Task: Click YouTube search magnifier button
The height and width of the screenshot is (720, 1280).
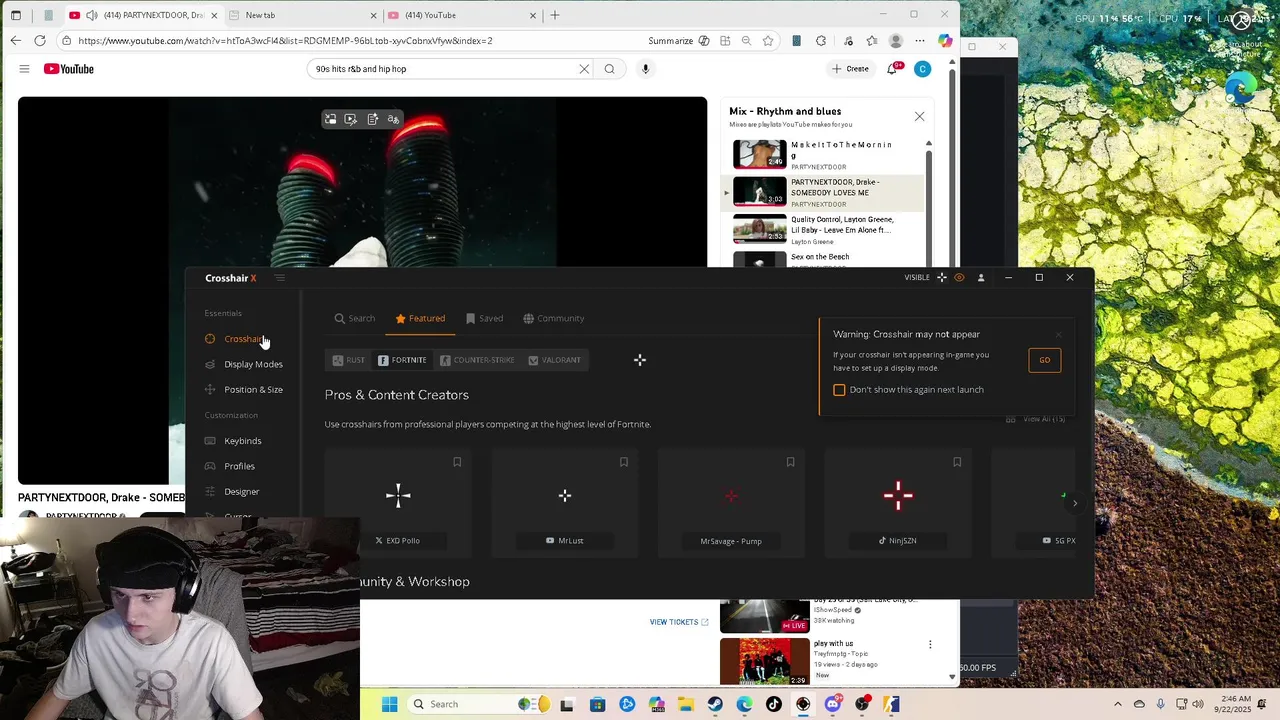Action: pyautogui.click(x=609, y=69)
